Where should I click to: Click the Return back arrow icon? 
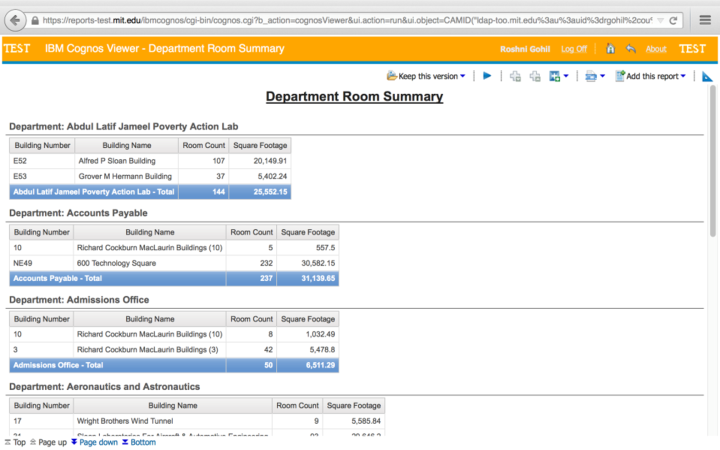coord(630,49)
